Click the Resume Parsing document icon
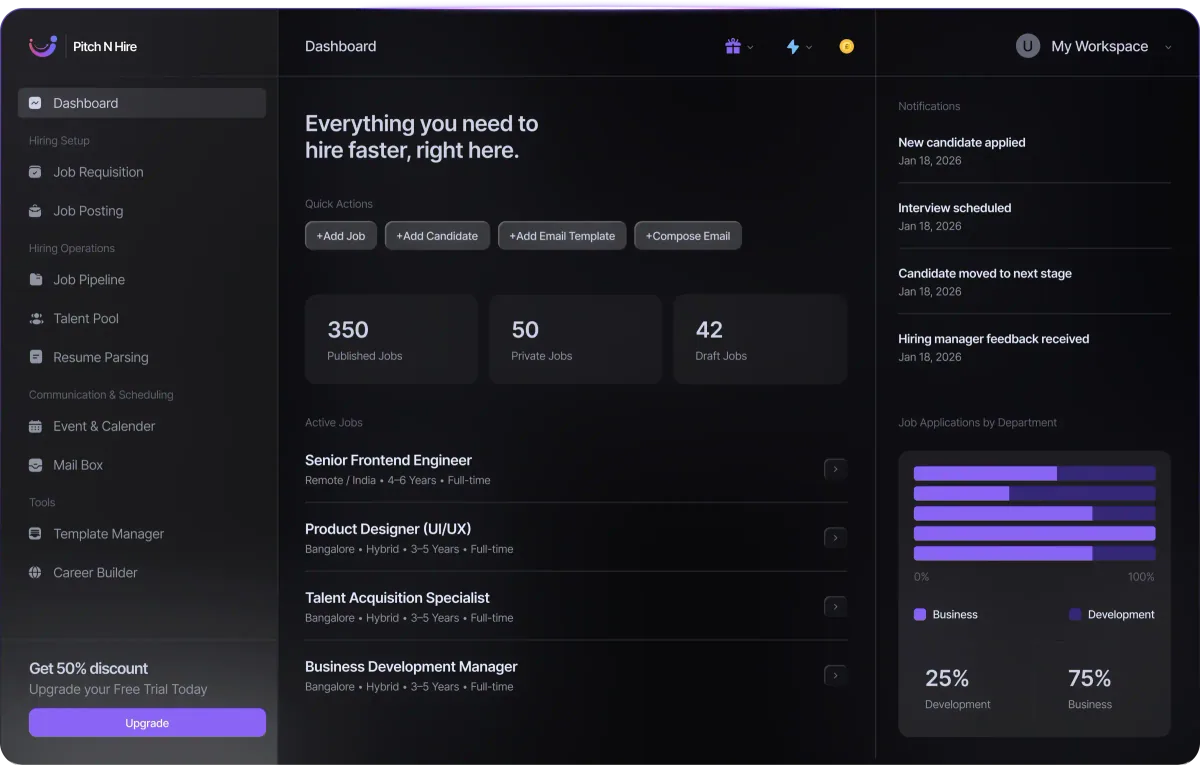 36,357
